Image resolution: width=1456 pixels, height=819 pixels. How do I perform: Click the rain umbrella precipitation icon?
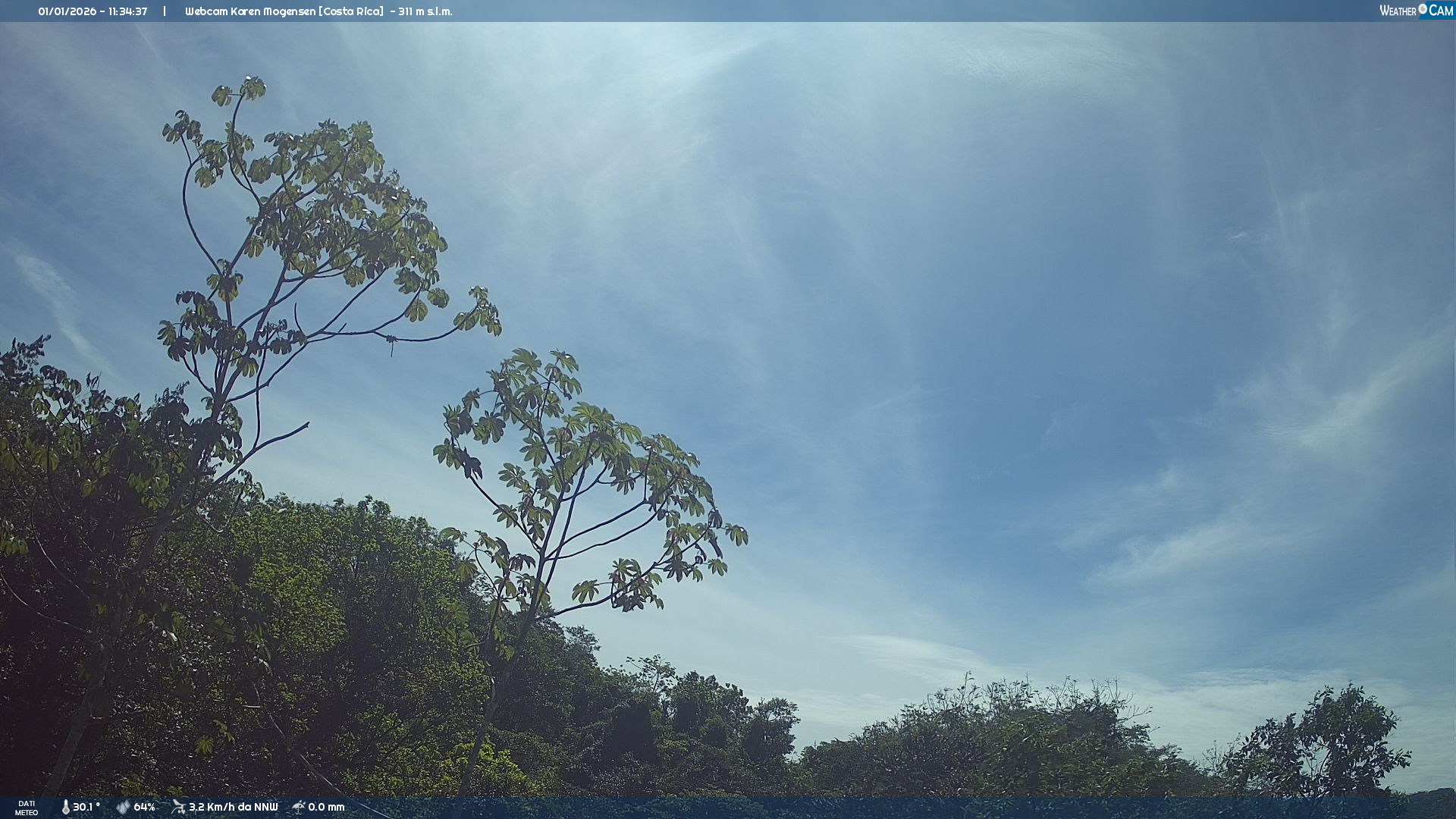[299, 807]
